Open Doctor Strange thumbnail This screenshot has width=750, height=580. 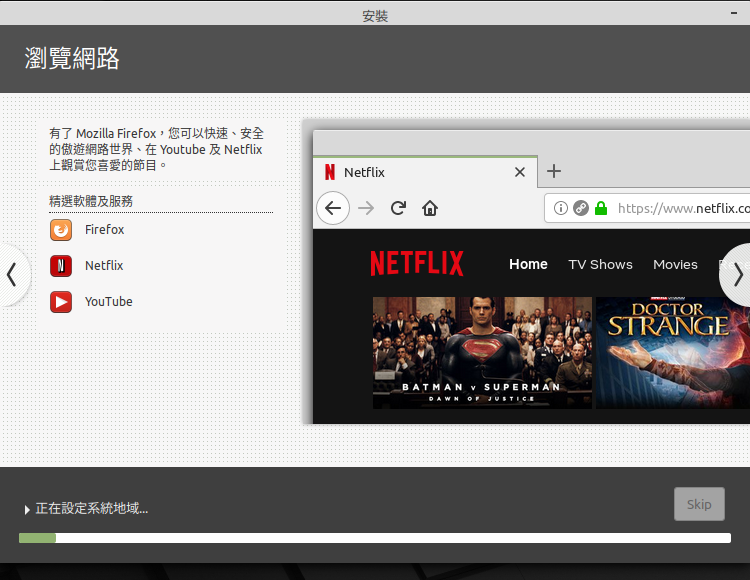[x=673, y=353]
